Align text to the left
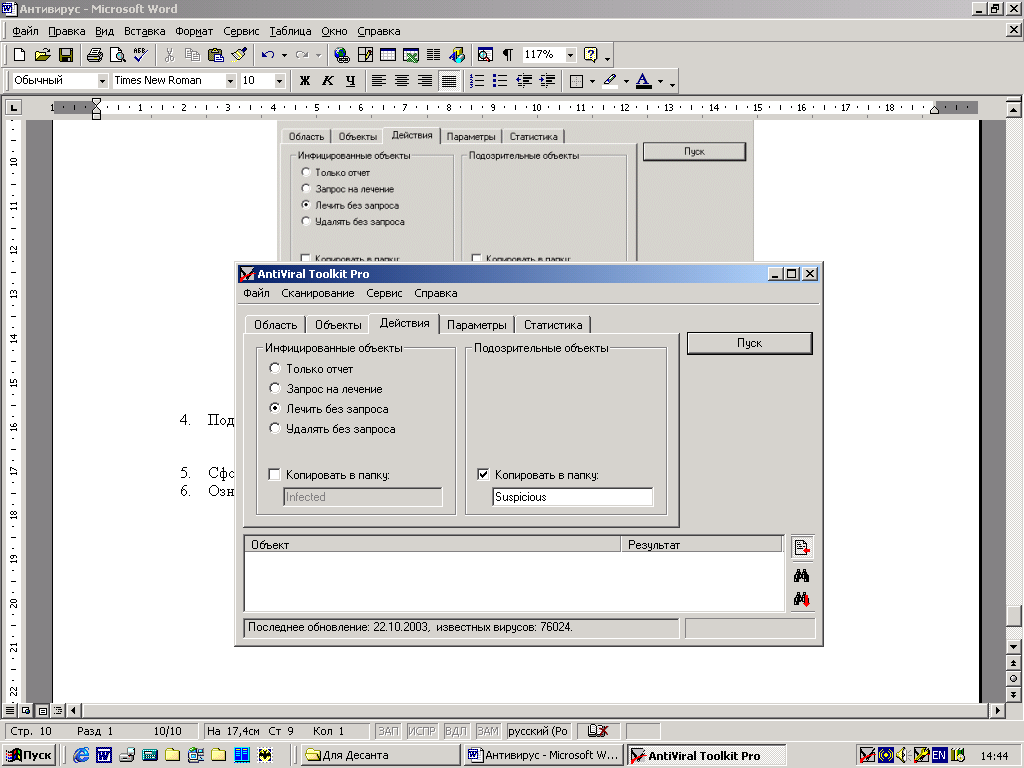The height and width of the screenshot is (768, 1024). coord(379,81)
